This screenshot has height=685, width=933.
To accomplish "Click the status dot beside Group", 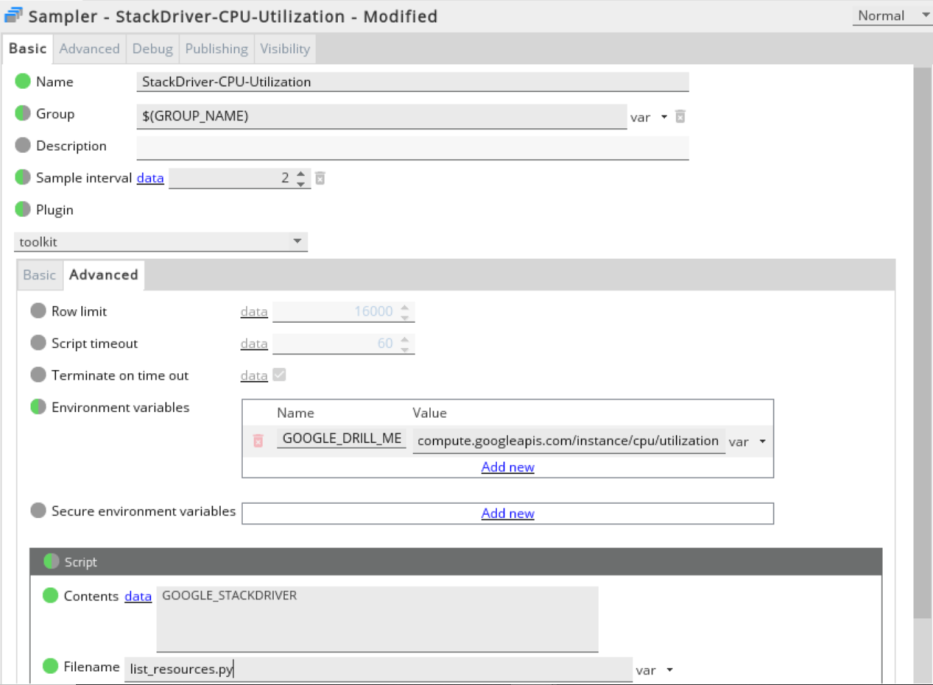I will tap(23, 113).
